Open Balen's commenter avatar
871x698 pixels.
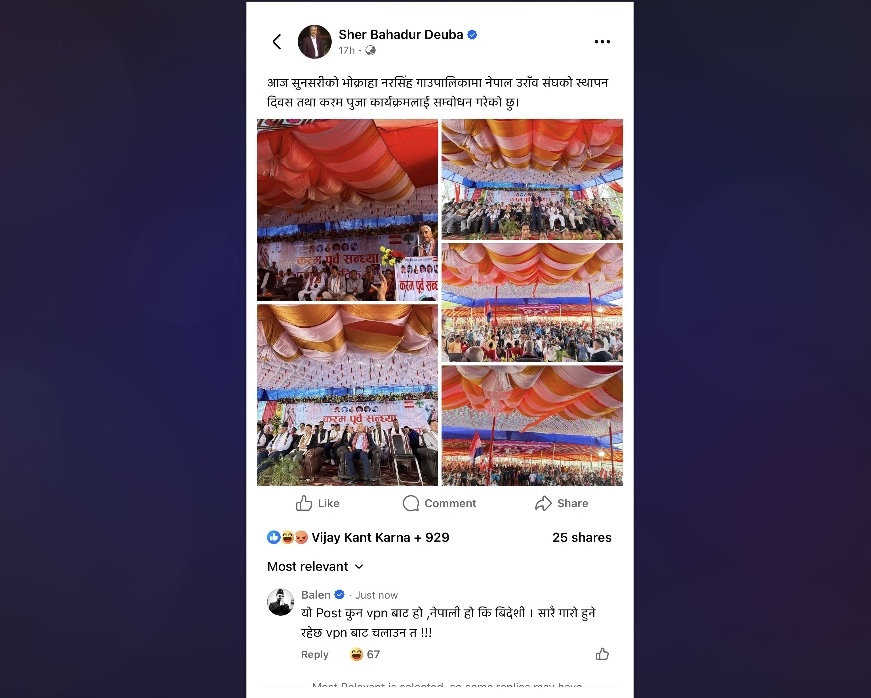coord(281,602)
